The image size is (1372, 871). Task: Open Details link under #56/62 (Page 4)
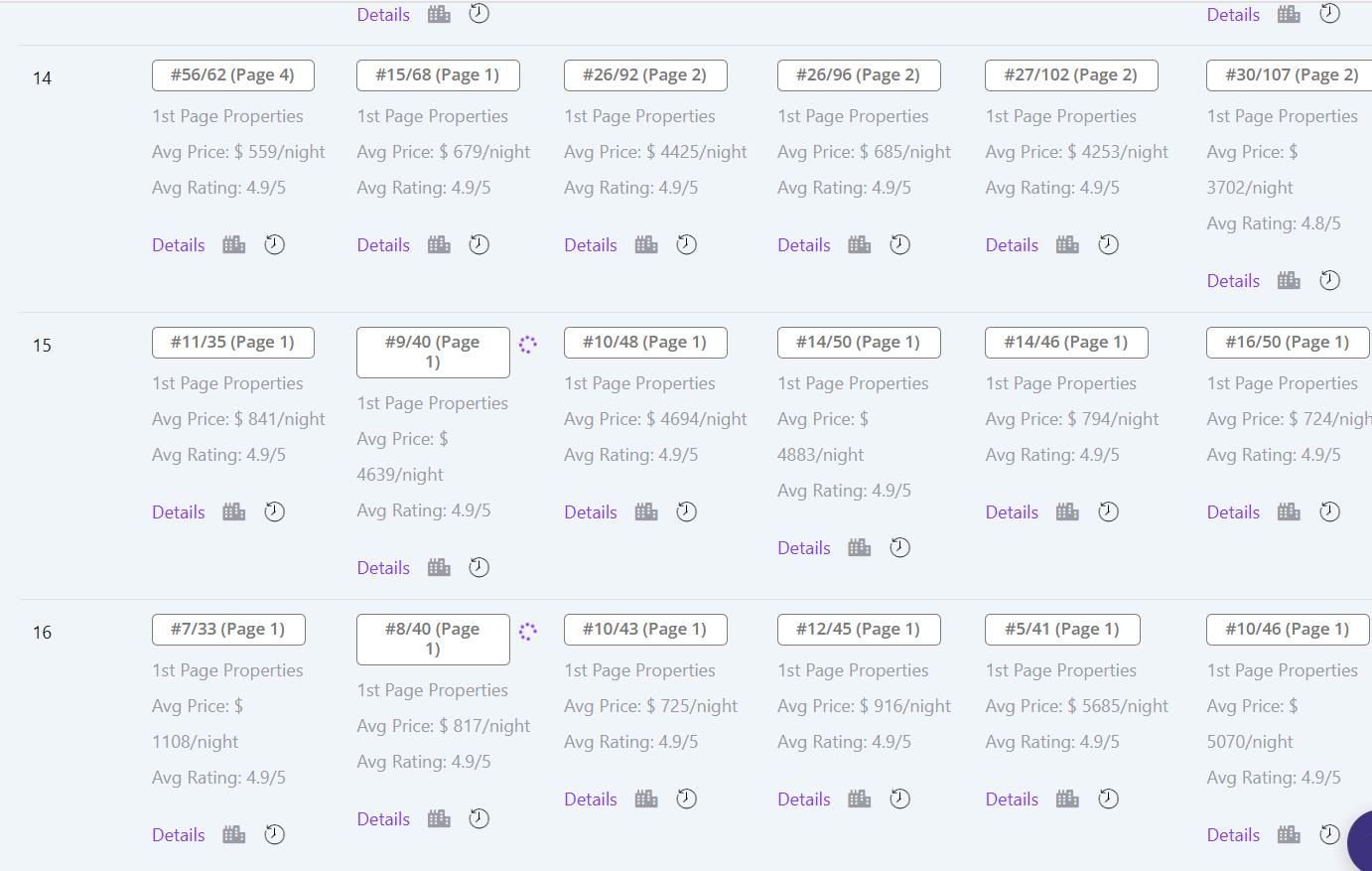179,244
